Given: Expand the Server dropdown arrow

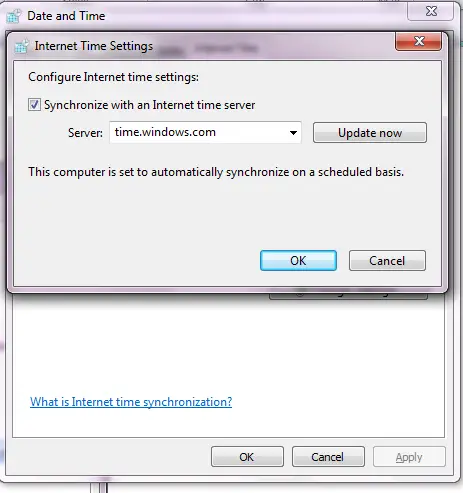Looking at the screenshot, I should coord(293,133).
